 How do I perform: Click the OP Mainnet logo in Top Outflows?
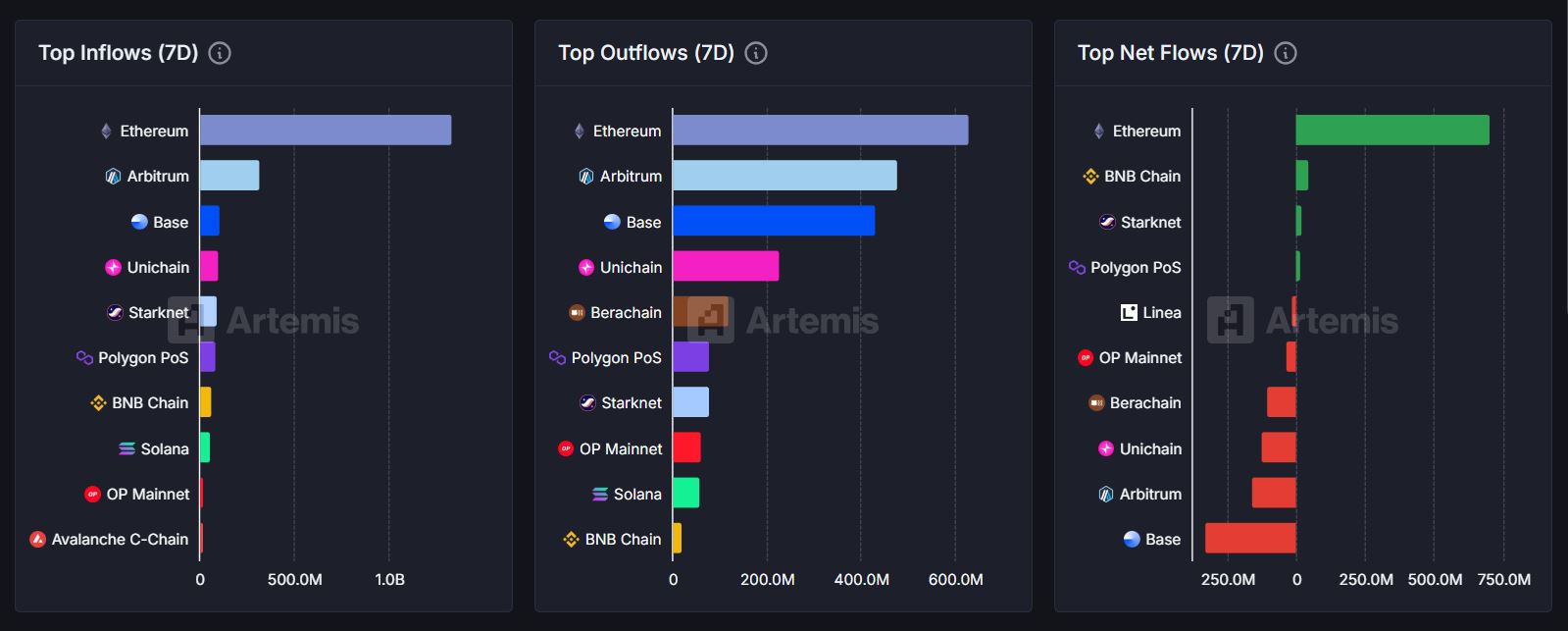coord(566,448)
